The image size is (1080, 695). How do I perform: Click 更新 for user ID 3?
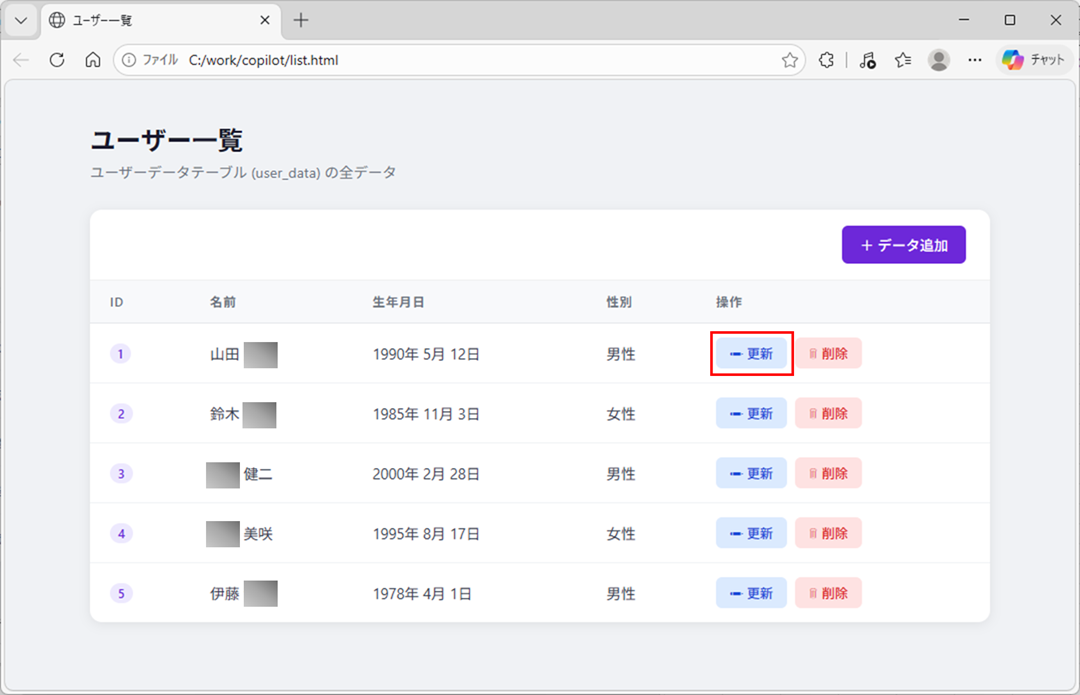click(751, 474)
